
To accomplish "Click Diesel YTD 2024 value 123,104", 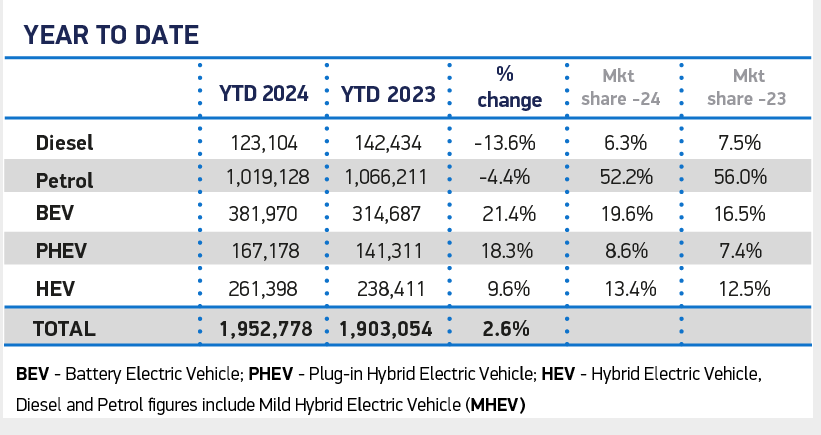I will click(264, 143).
